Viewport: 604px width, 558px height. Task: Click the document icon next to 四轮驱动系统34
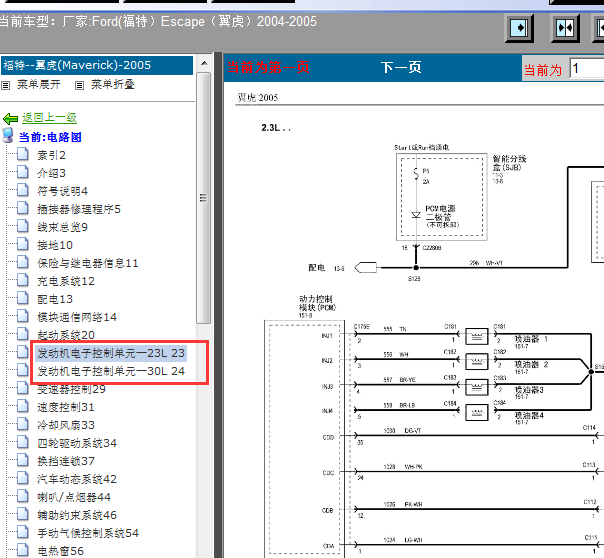coord(23,442)
